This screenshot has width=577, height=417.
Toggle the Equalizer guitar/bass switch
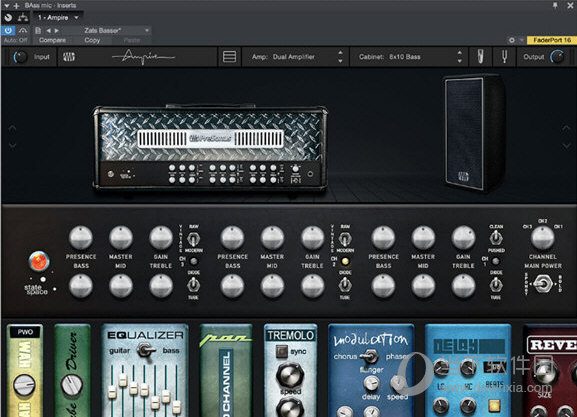146,350
